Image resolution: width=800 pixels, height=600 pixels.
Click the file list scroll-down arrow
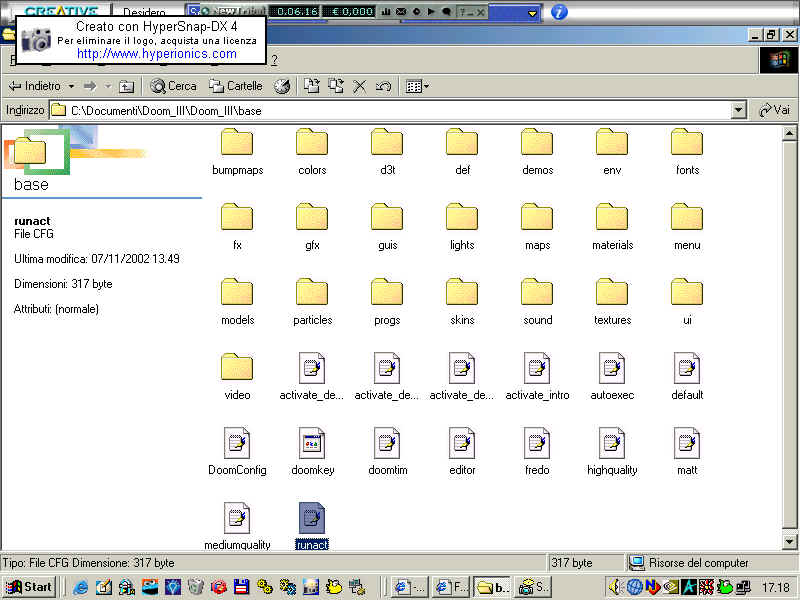click(x=789, y=541)
